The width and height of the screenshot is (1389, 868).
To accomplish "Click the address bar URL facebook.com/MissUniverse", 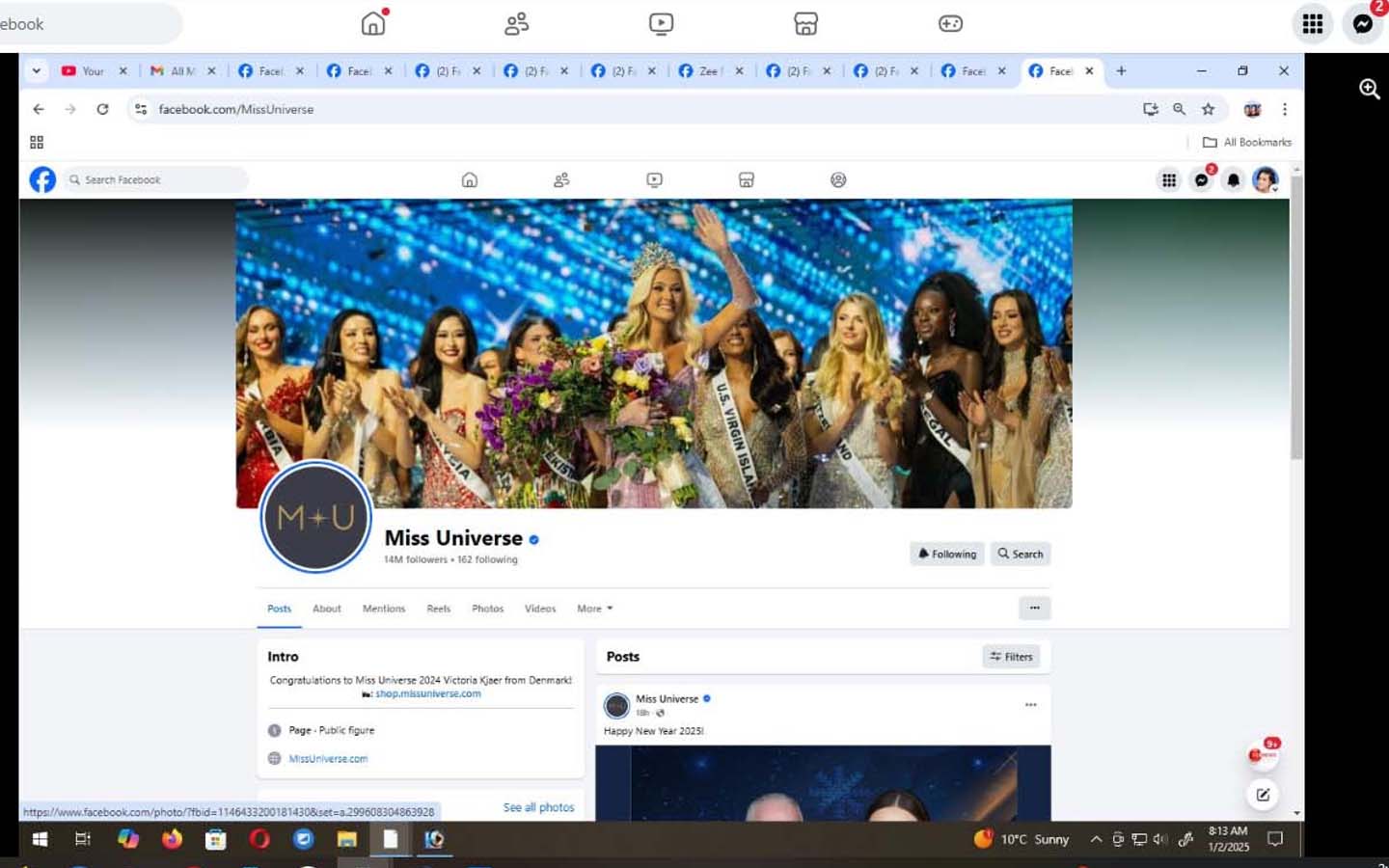I will coord(236,109).
